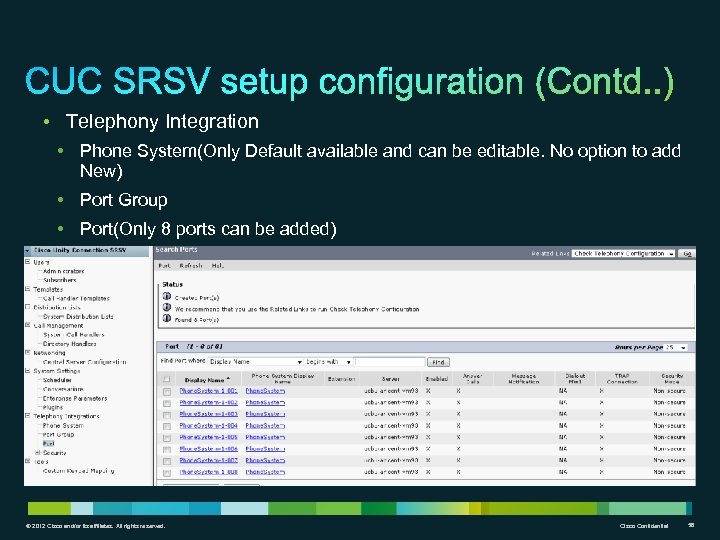Viewport: 720px width, 540px height.
Task: Open the PhoneSystem-1-008 port link
Action: [x=208, y=472]
